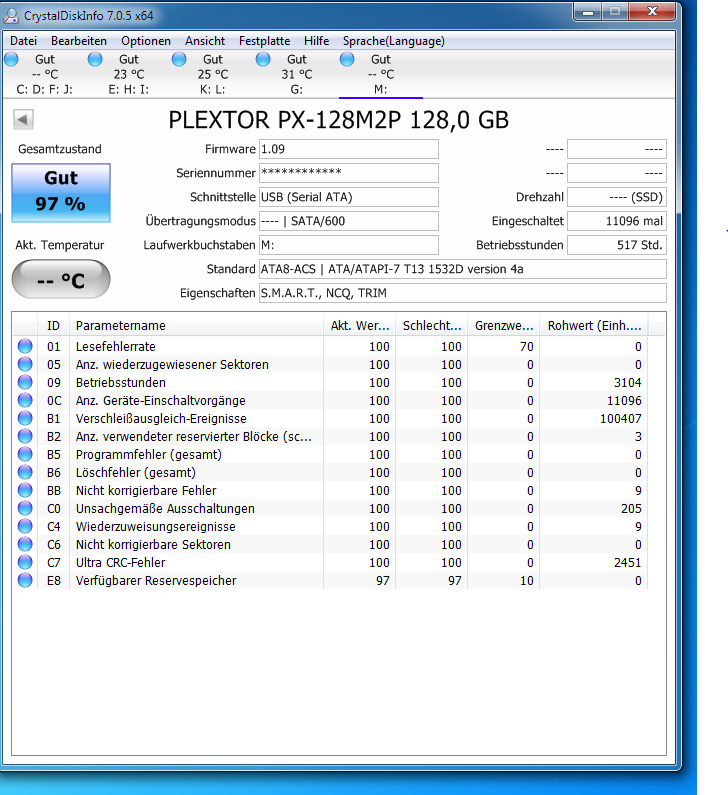Viewport: 728px width, 795px height.
Task: Click raw value 3104
Action: [x=628, y=383]
